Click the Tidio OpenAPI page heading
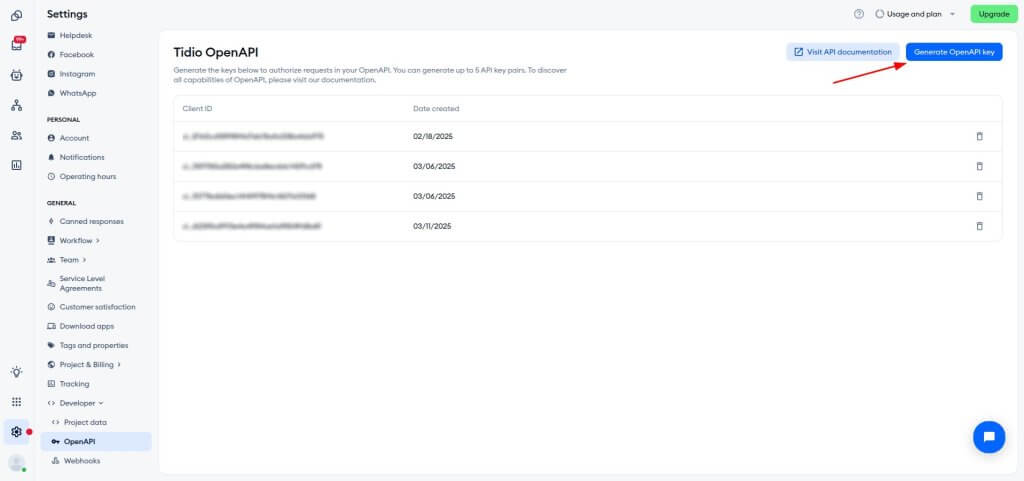The image size is (1024, 481). 216,52
